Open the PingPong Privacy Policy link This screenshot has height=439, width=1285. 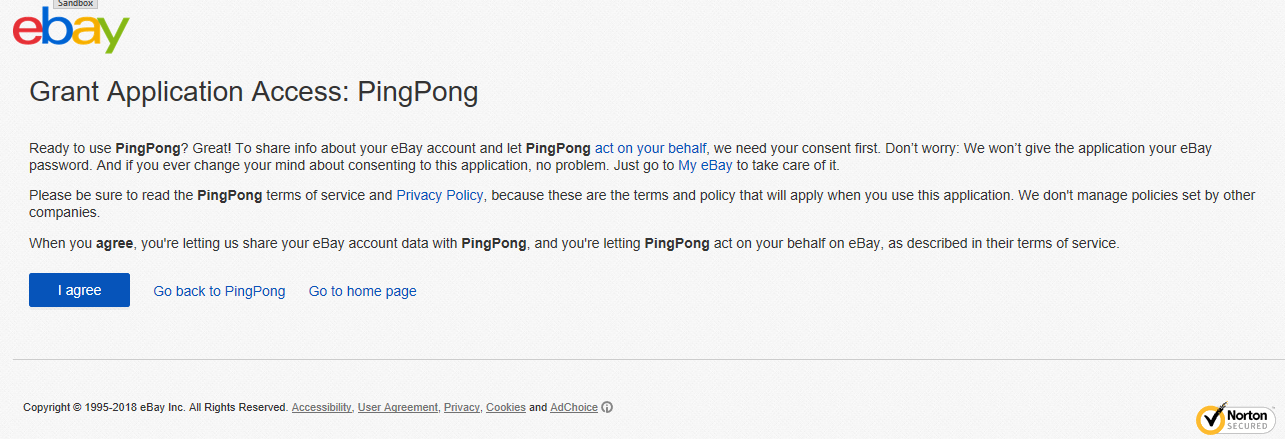(x=440, y=195)
